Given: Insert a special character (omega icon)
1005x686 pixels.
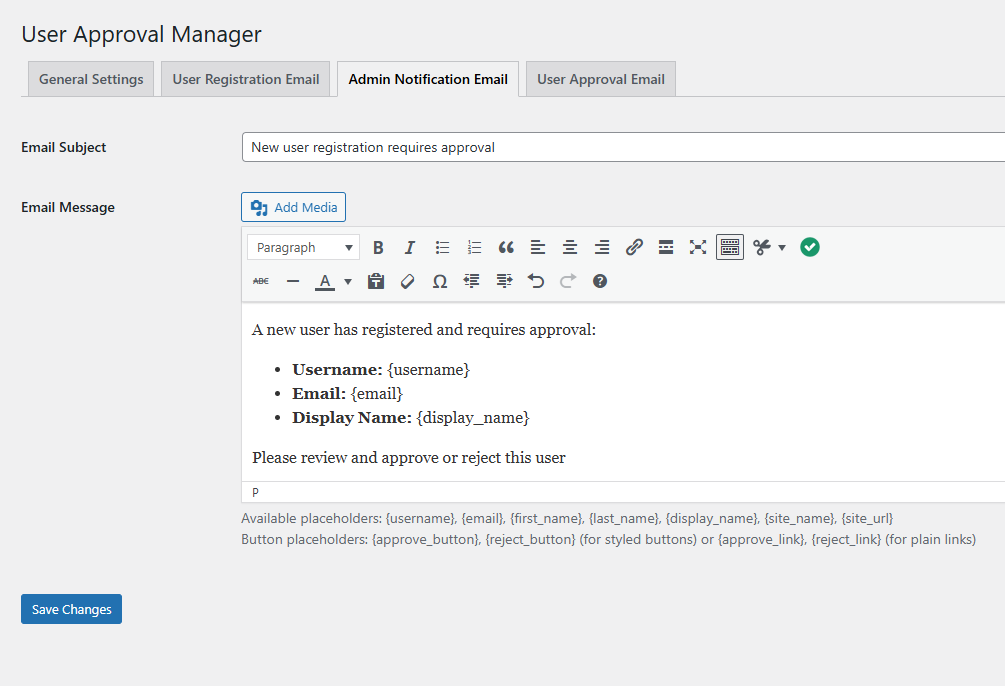Looking at the screenshot, I should pos(440,281).
